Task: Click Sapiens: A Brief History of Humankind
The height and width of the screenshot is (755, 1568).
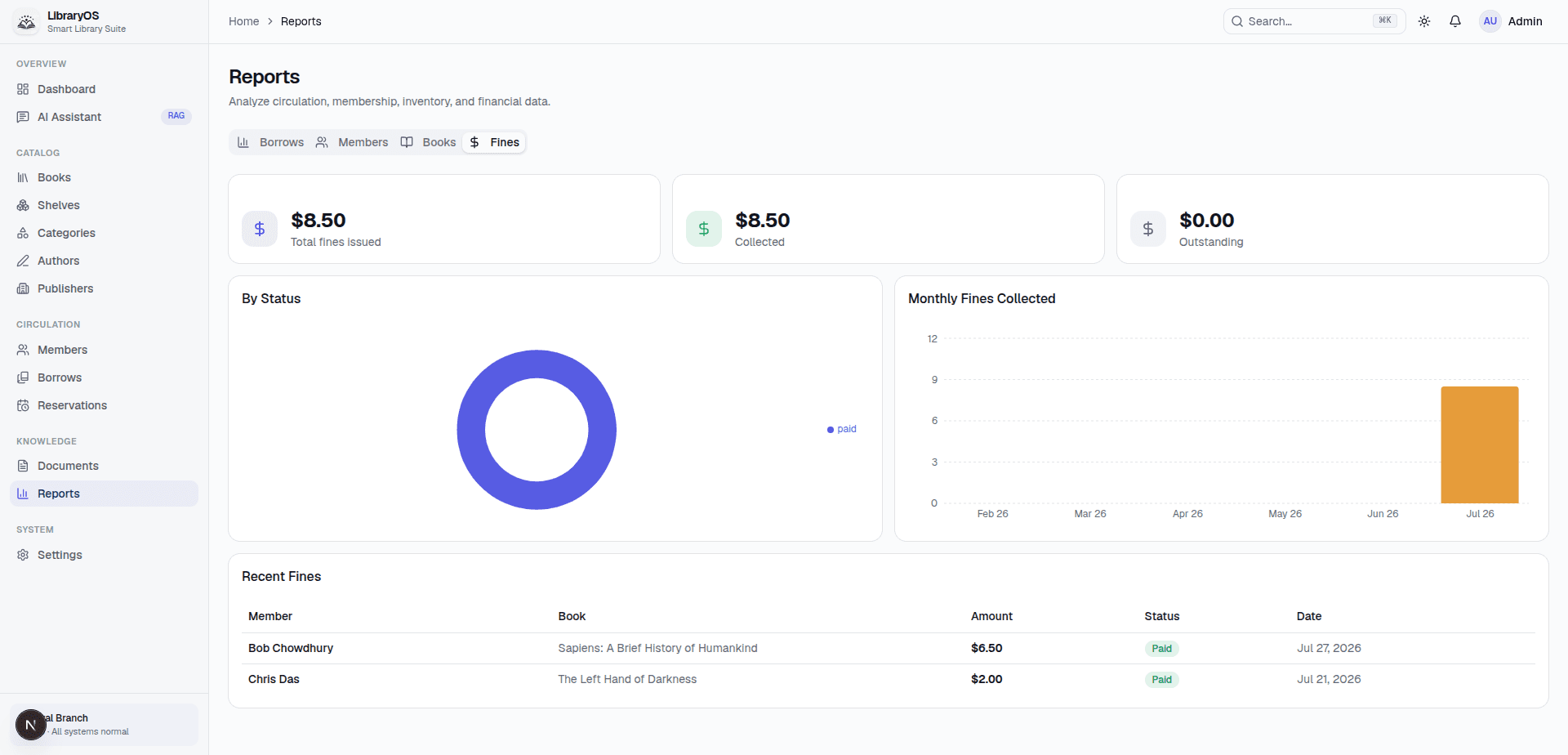Action: (x=657, y=648)
